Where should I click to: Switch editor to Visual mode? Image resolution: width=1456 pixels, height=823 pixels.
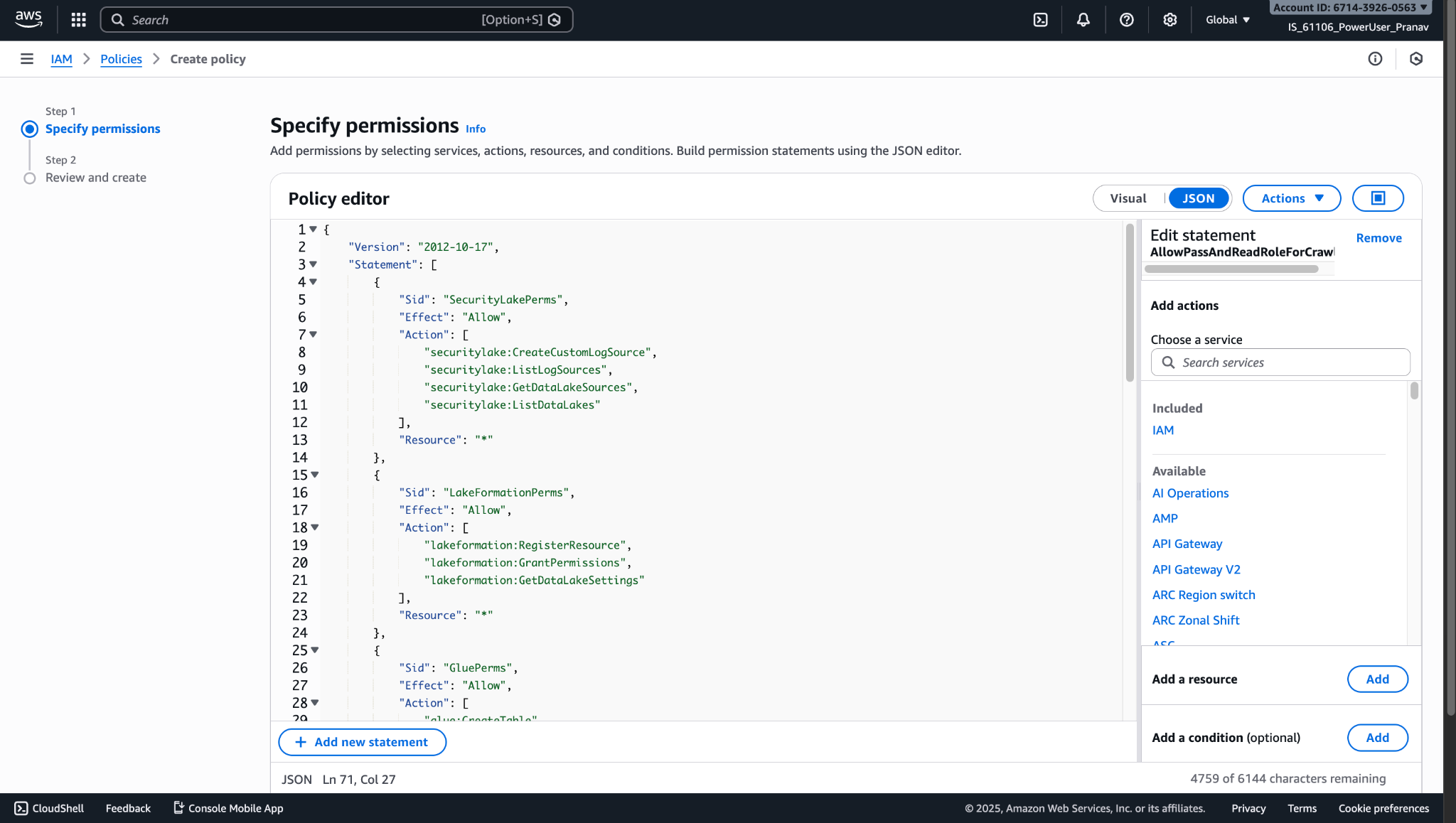[1128, 198]
